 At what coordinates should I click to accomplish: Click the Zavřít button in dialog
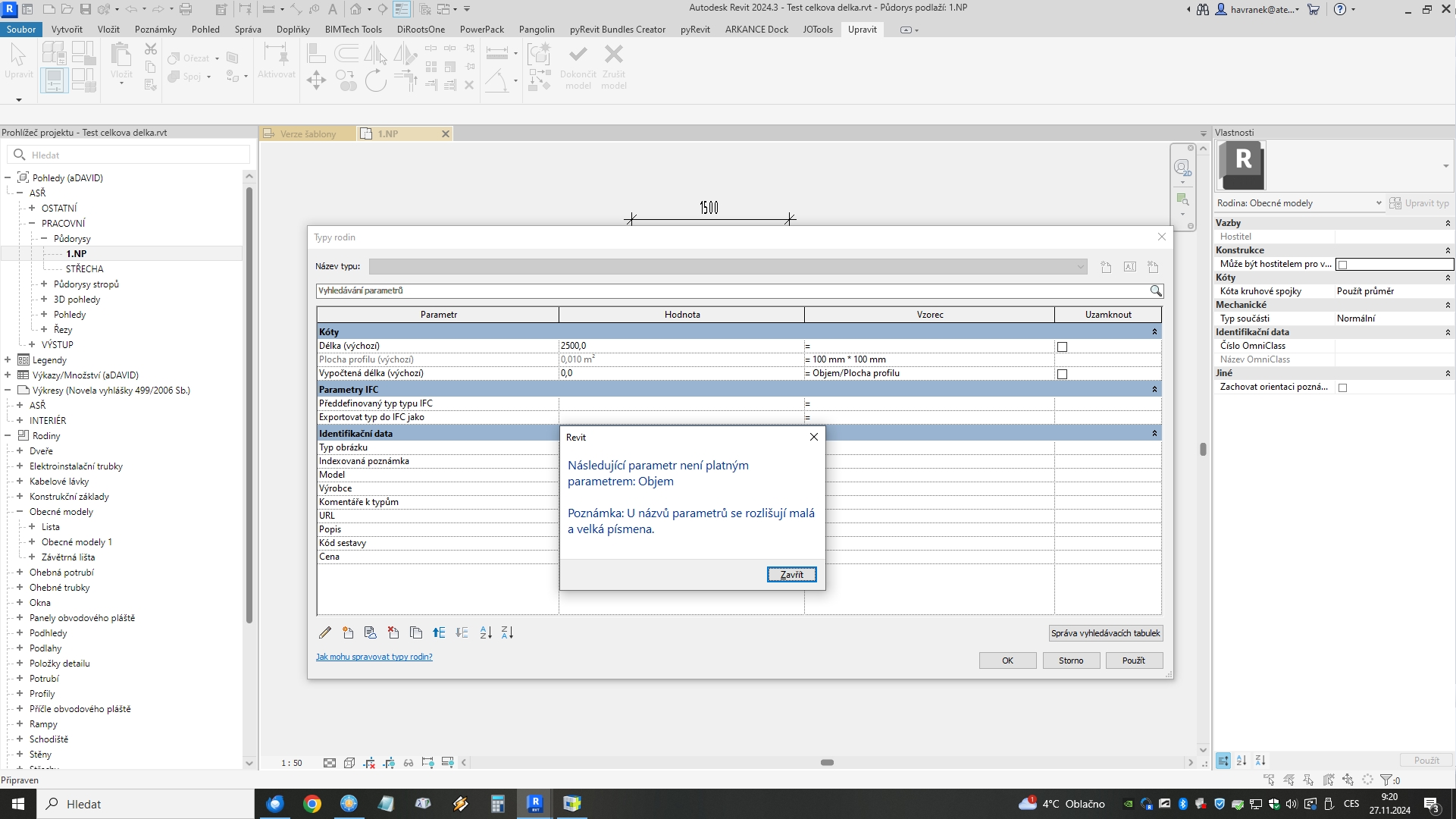[791, 574]
